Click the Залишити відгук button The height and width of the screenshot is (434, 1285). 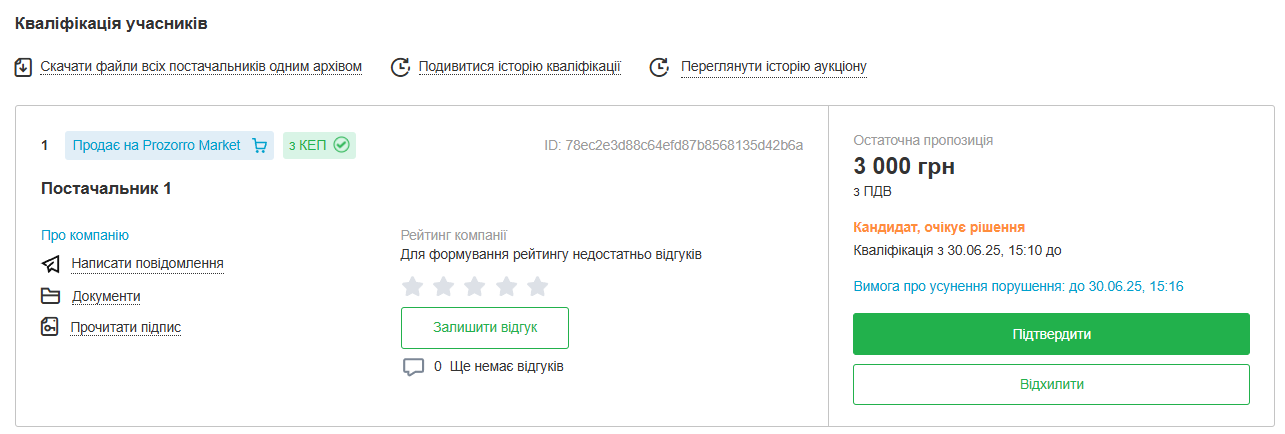485,327
